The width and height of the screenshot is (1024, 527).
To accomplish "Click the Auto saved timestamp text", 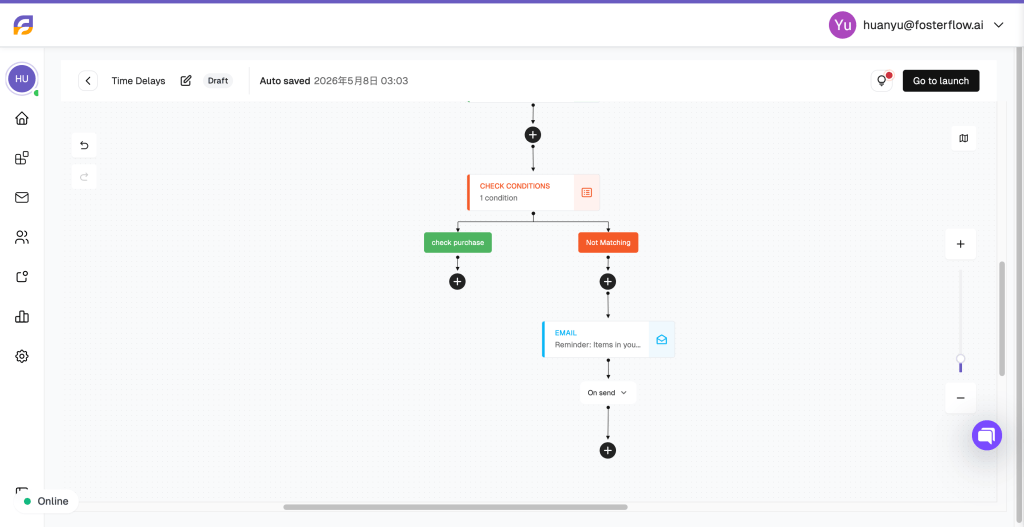I will 334,81.
